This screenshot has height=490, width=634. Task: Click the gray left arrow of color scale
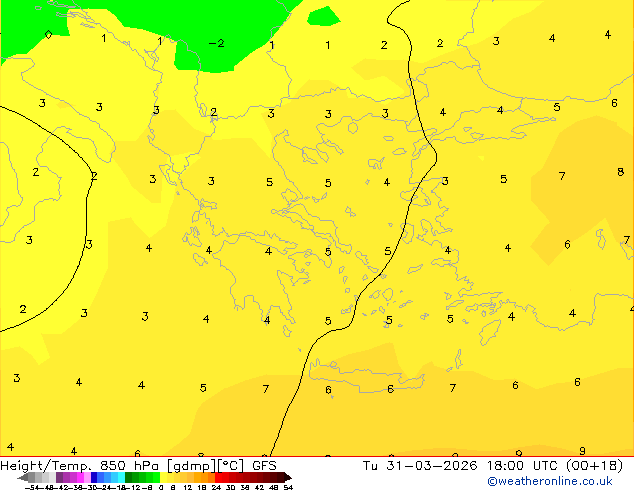[22, 477]
